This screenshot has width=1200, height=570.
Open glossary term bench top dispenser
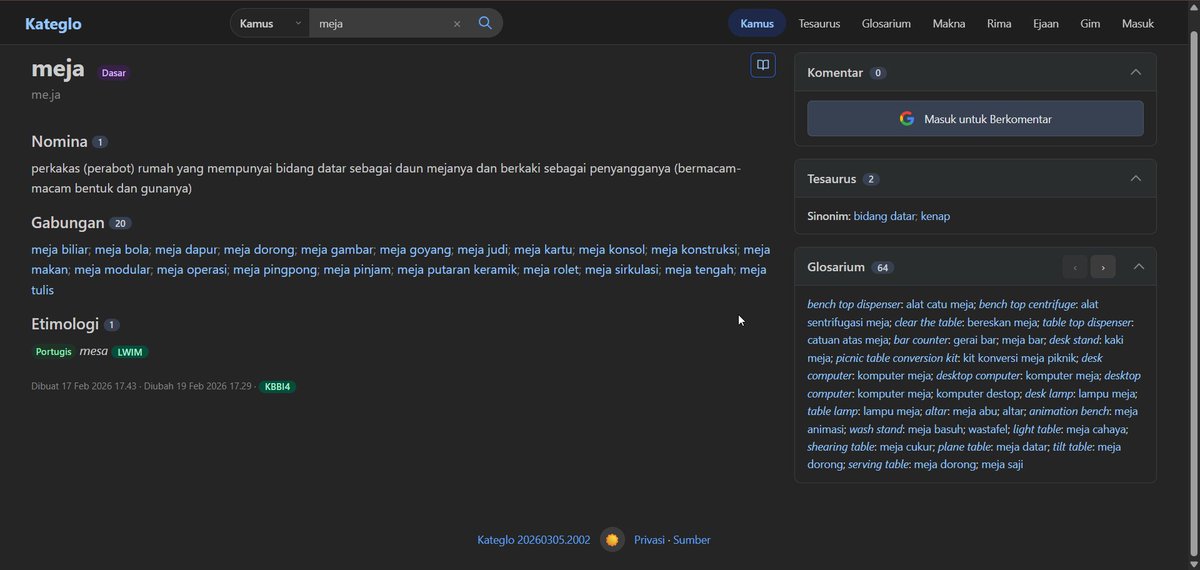pos(854,304)
